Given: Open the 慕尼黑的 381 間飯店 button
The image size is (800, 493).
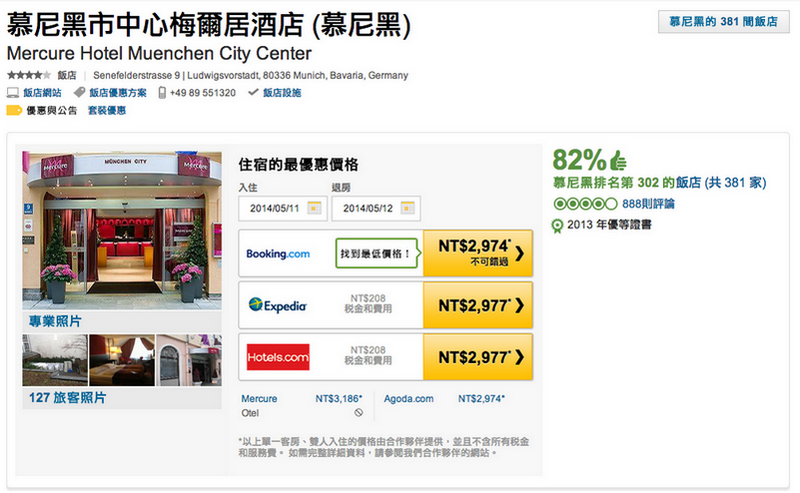Looking at the screenshot, I should [723, 22].
